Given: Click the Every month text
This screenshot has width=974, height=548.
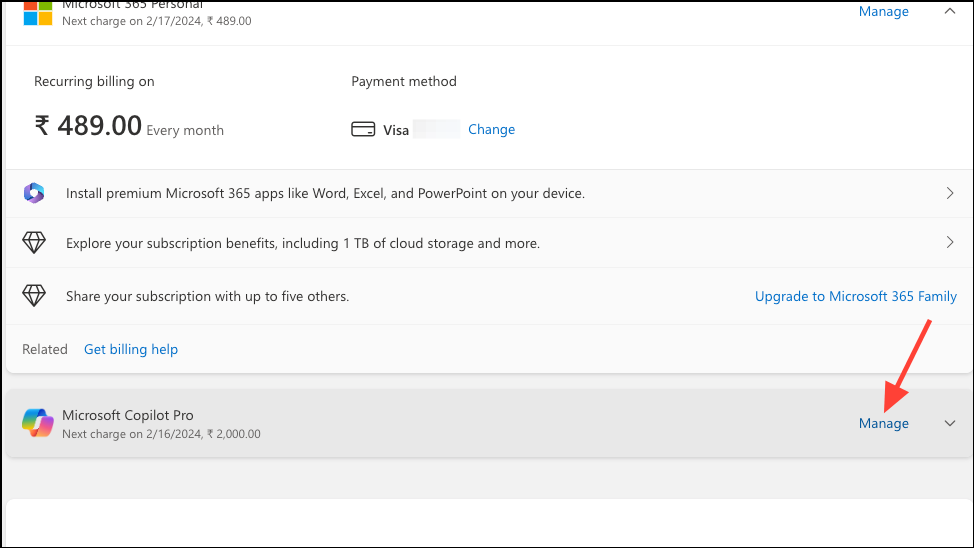Looking at the screenshot, I should pos(185,130).
